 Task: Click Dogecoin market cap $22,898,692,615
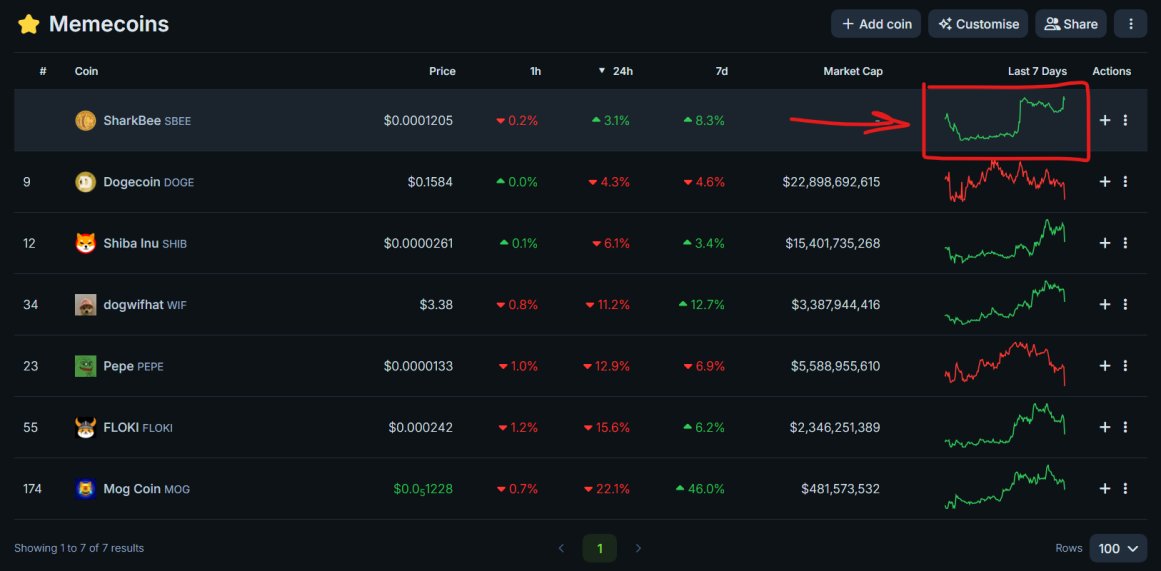(832, 182)
